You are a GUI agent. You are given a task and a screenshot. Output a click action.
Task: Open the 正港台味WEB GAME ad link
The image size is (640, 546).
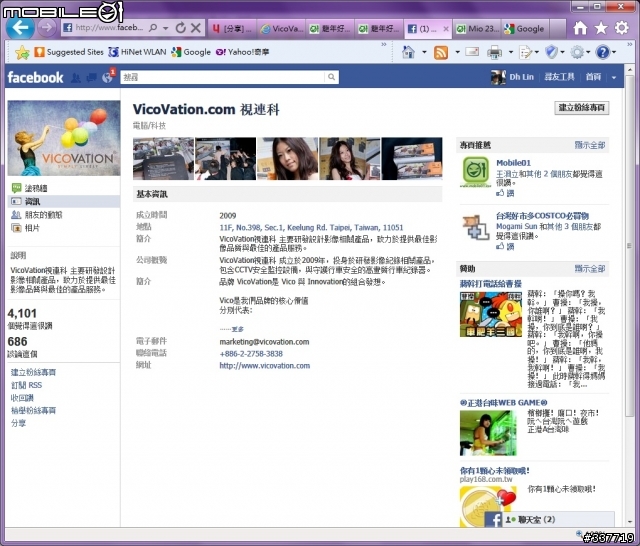point(504,403)
